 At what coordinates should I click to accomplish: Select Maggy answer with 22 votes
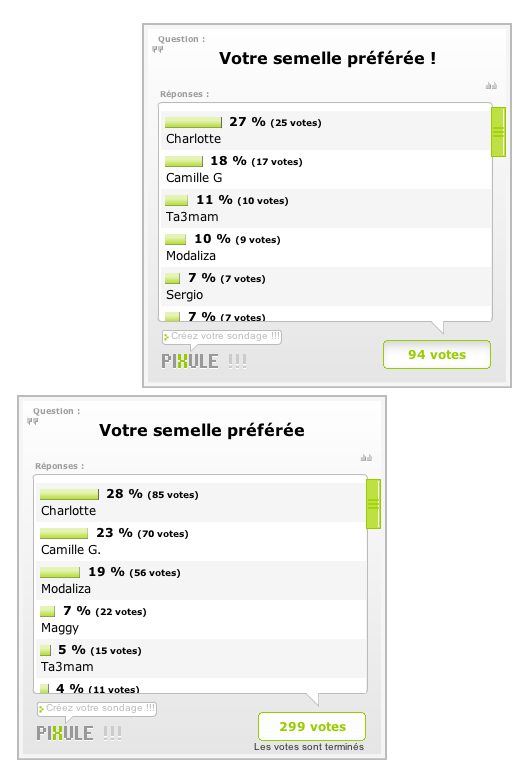200,619
